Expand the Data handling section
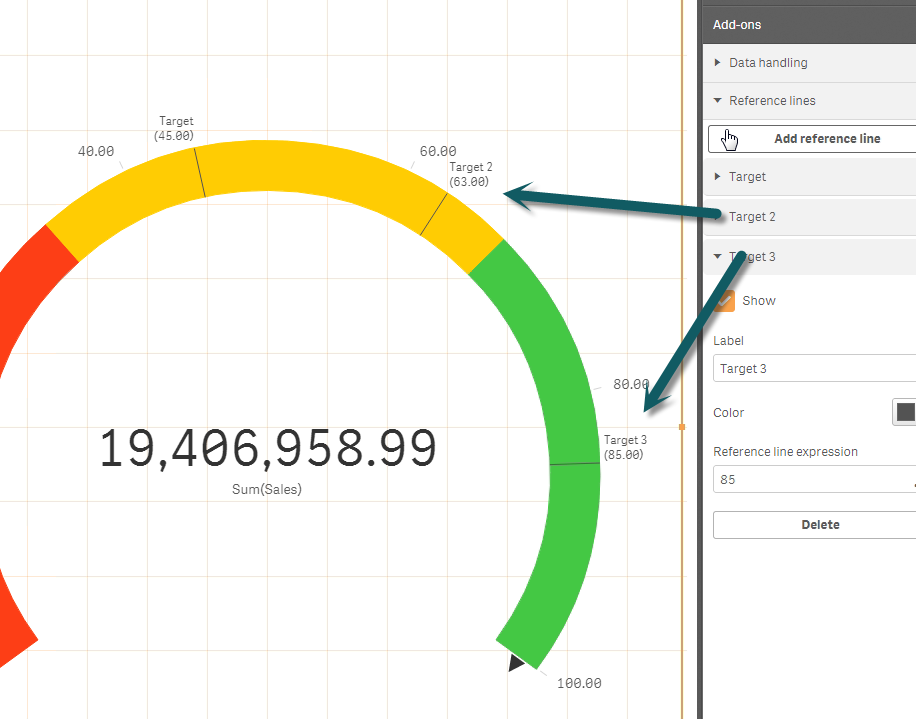 tap(809, 62)
